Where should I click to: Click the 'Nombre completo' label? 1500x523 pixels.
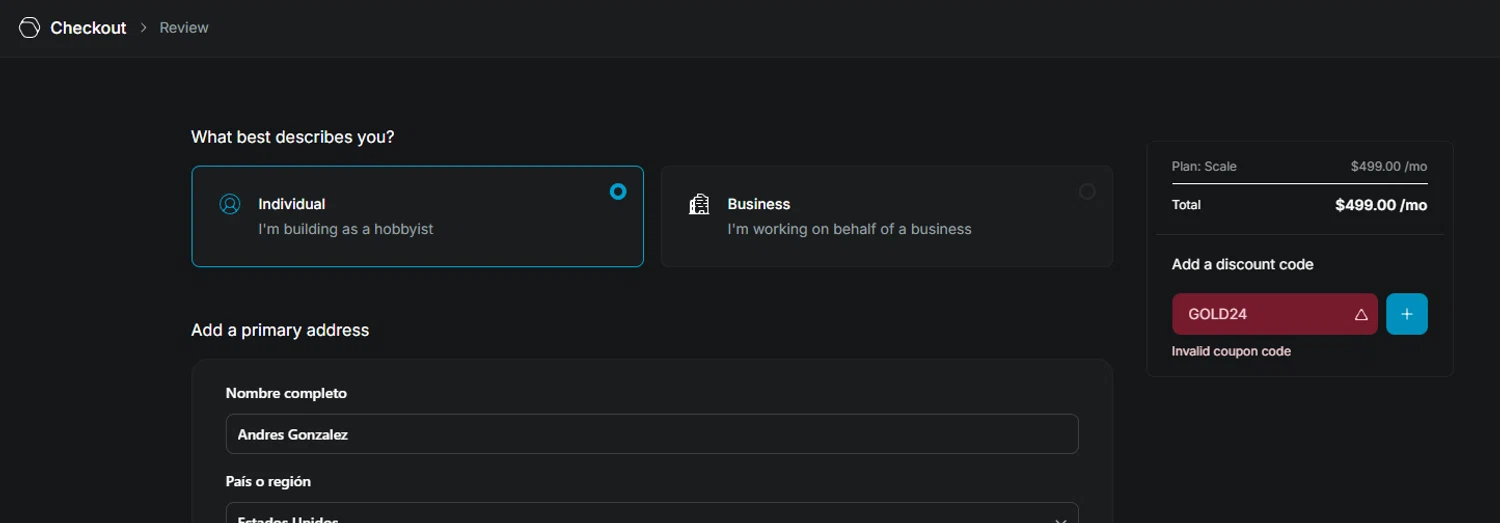(x=286, y=393)
